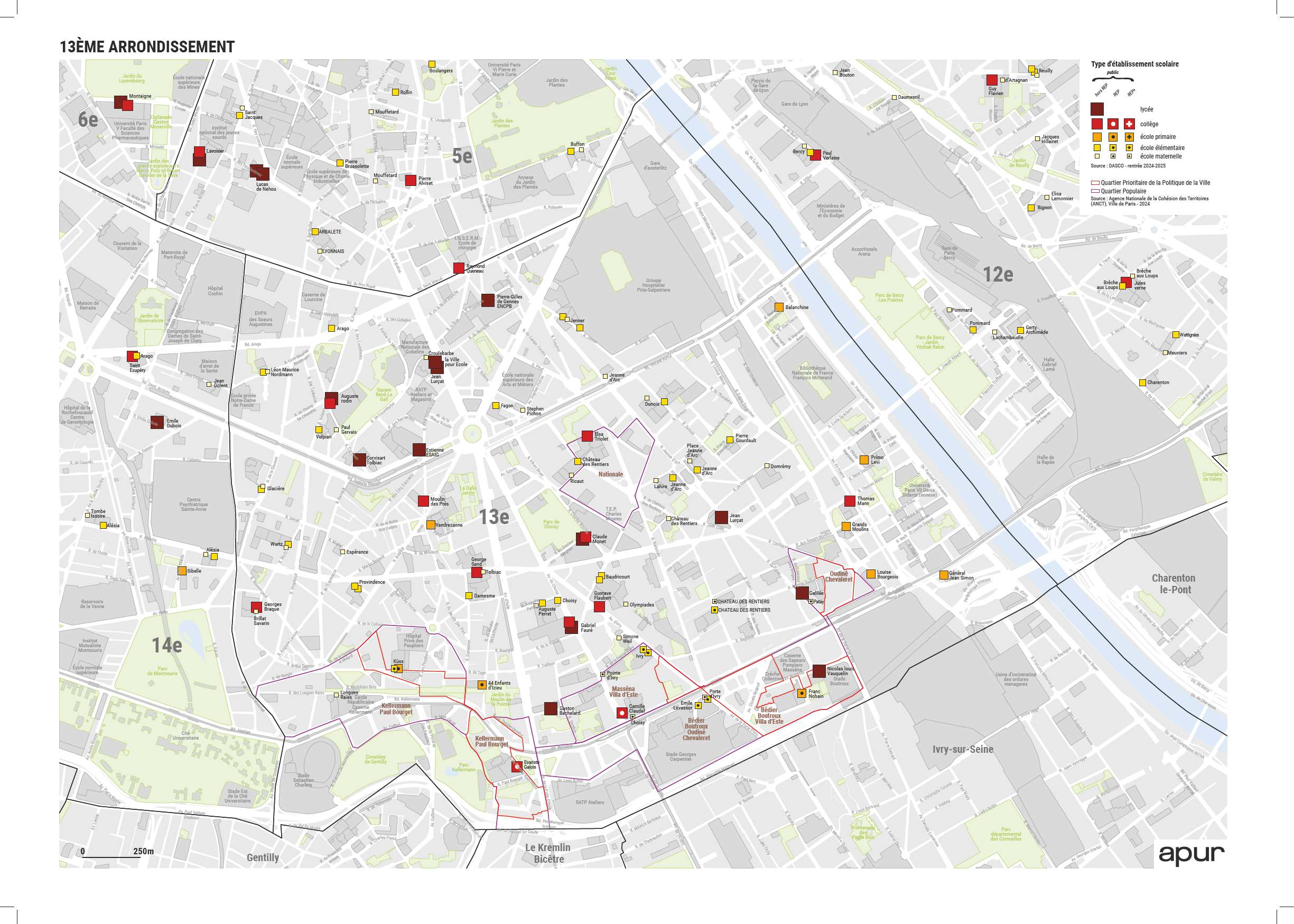Click the 13ÈME ARRONDISSEMENT title

pyautogui.click(x=147, y=46)
